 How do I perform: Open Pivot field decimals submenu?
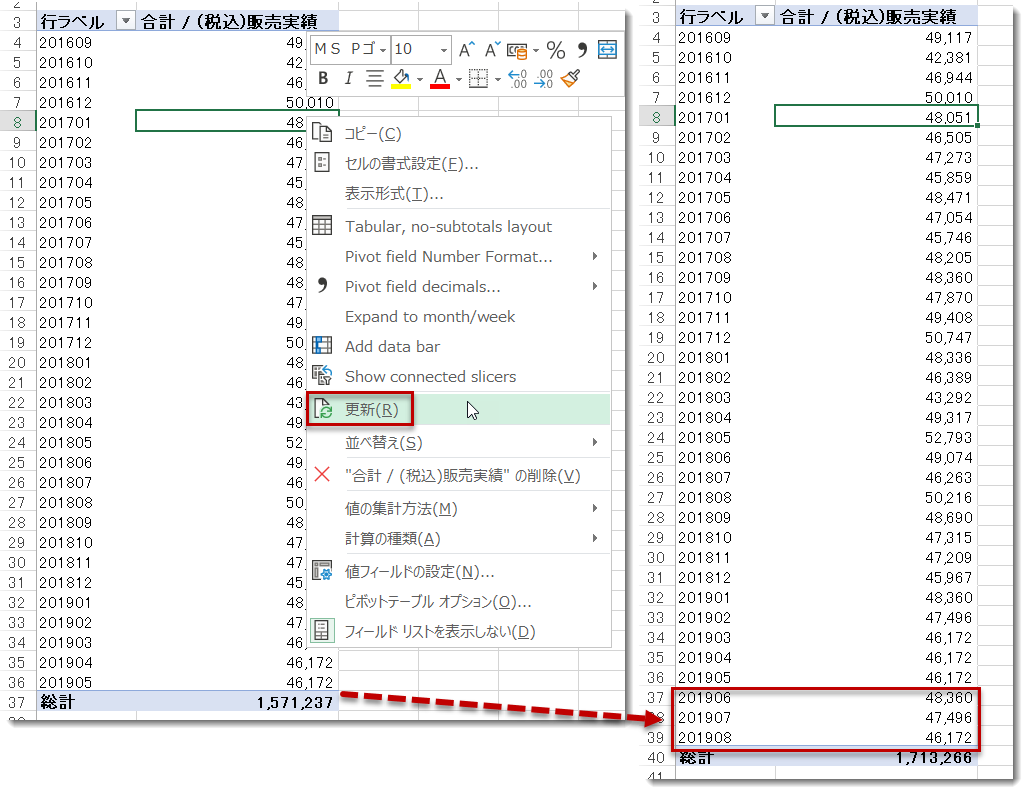coord(459,287)
